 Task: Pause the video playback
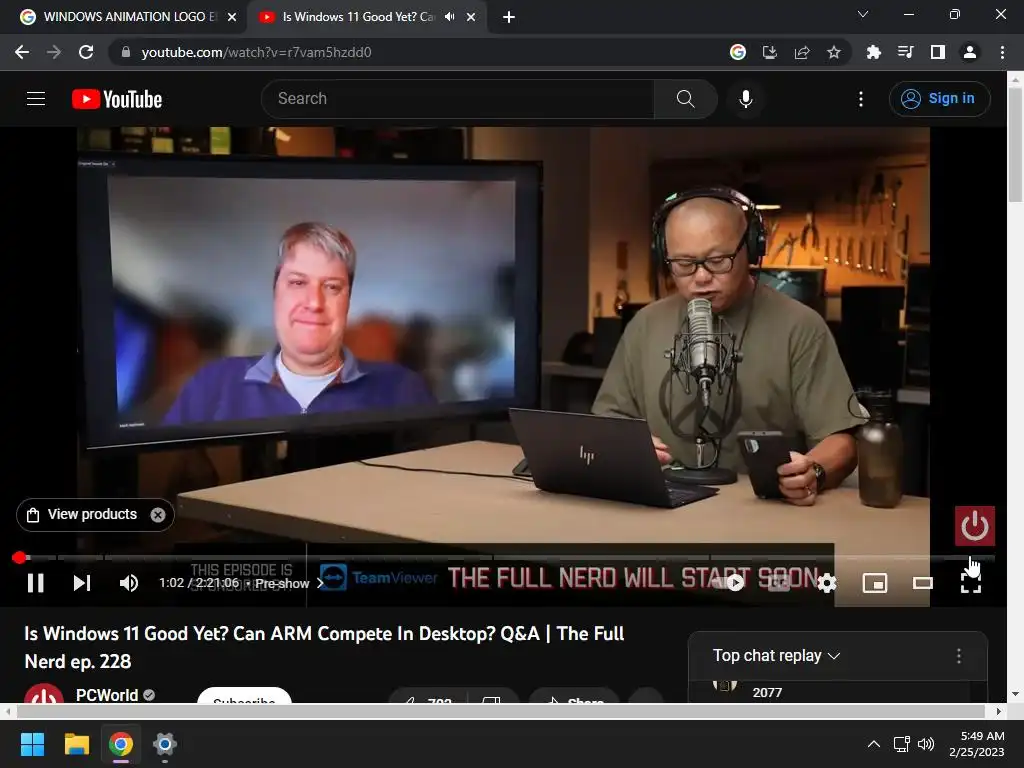tap(35, 583)
